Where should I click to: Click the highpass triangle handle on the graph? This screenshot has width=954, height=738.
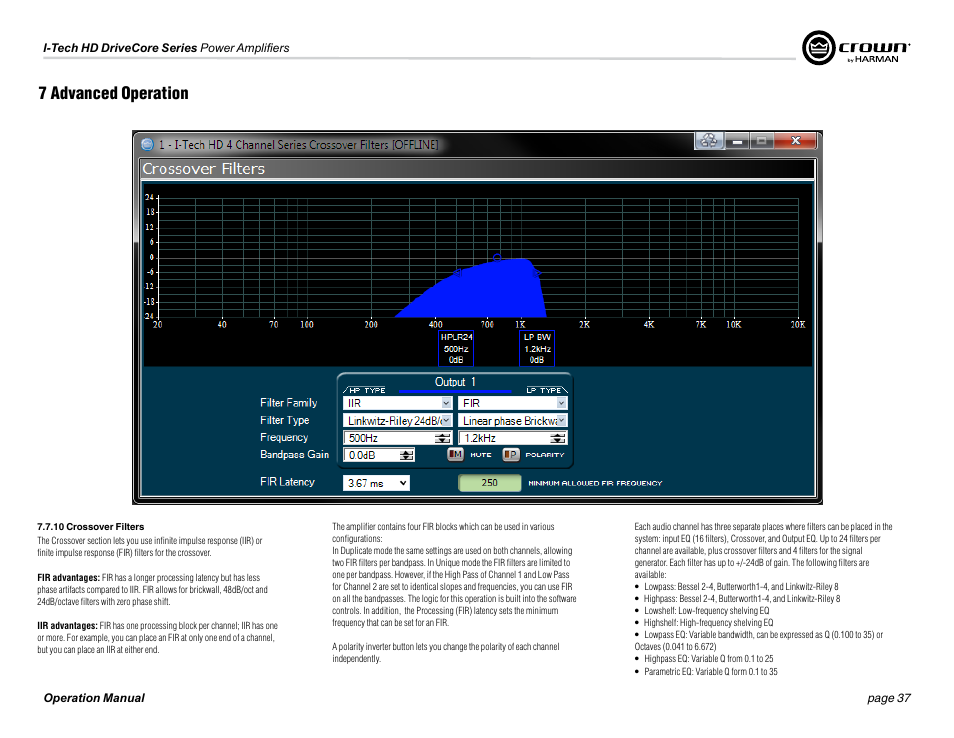coord(458,273)
